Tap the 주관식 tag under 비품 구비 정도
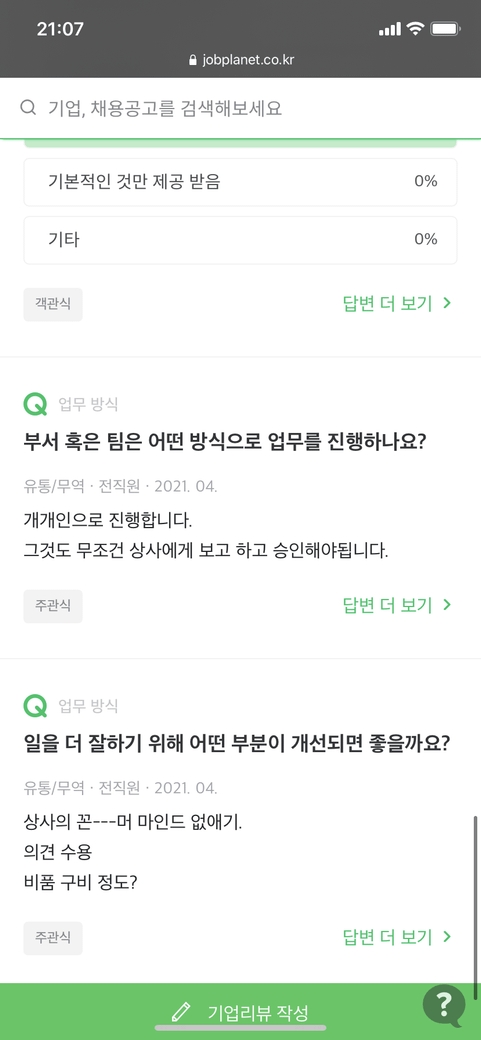Viewport: 481px width, 1040px height. pyautogui.click(x=53, y=938)
